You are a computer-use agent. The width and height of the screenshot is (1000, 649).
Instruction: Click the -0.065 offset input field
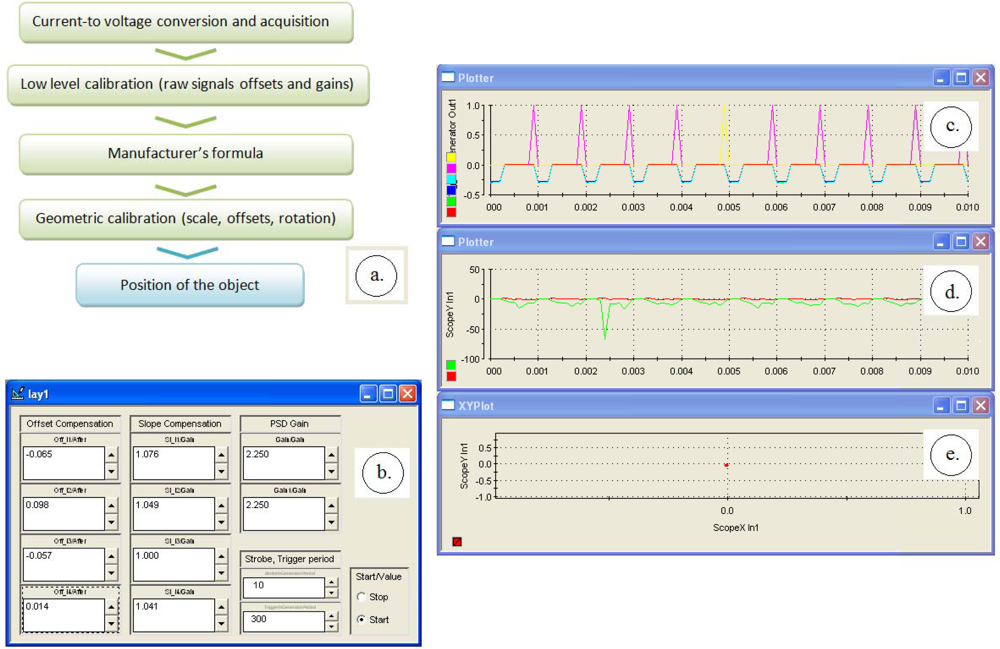point(64,462)
